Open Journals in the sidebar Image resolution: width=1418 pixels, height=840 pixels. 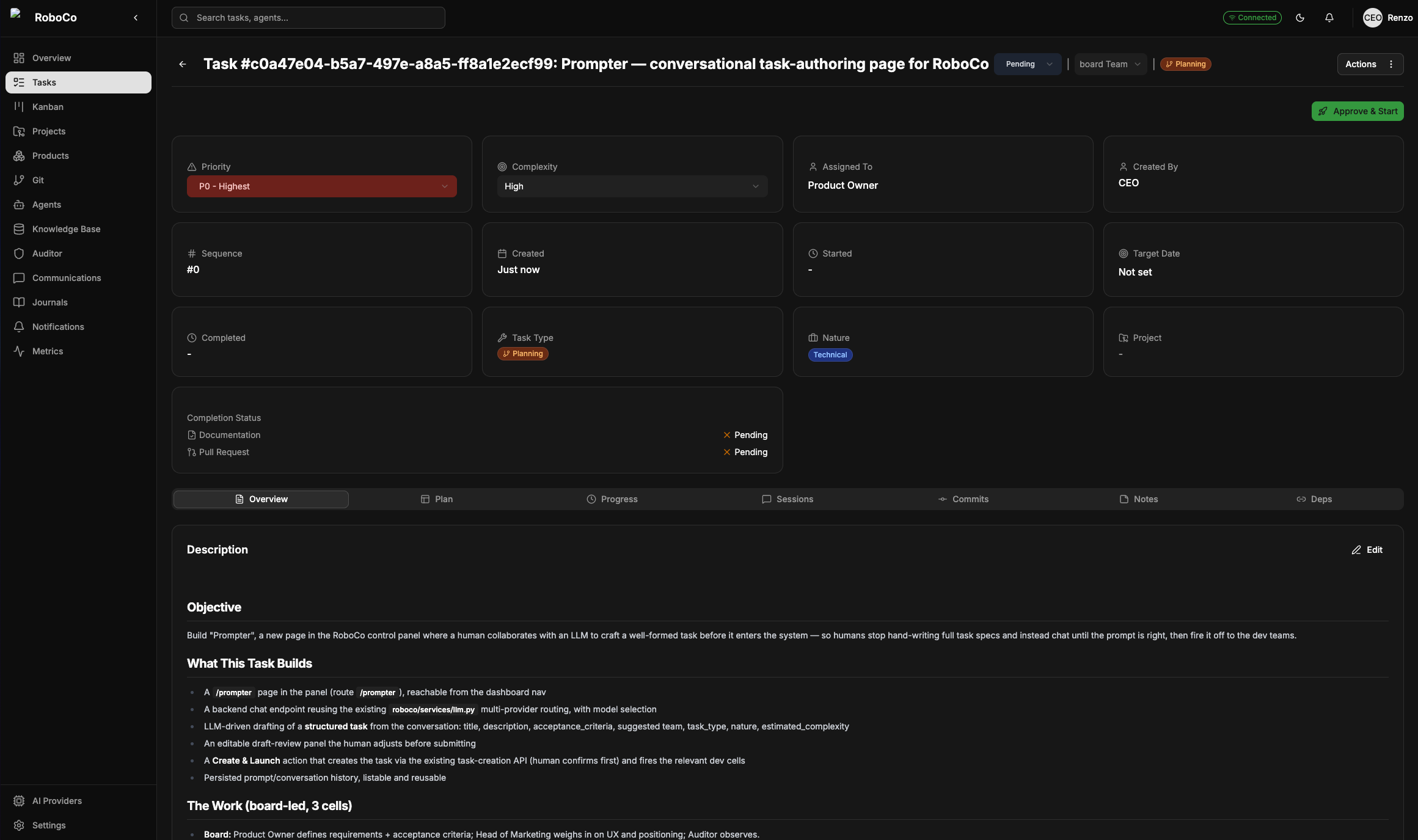pos(78,302)
